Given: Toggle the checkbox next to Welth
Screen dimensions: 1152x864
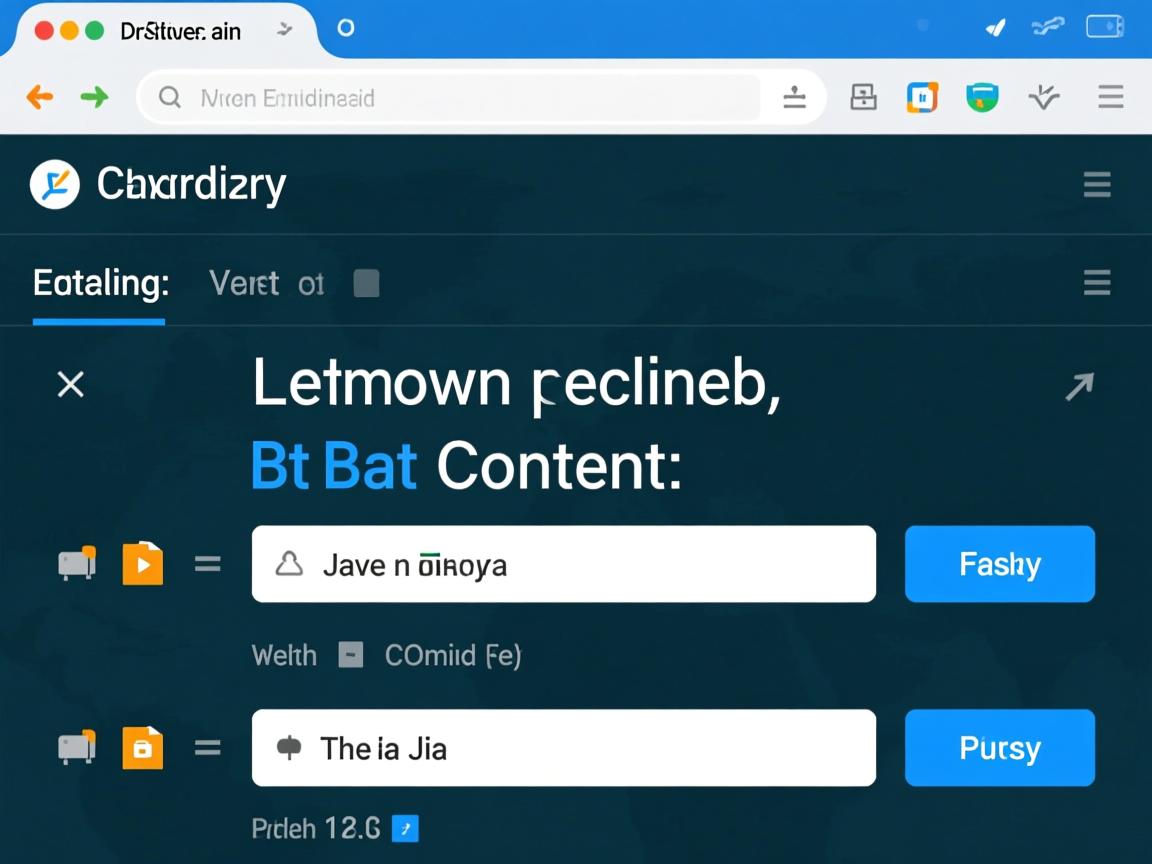Looking at the screenshot, I should coord(350,656).
